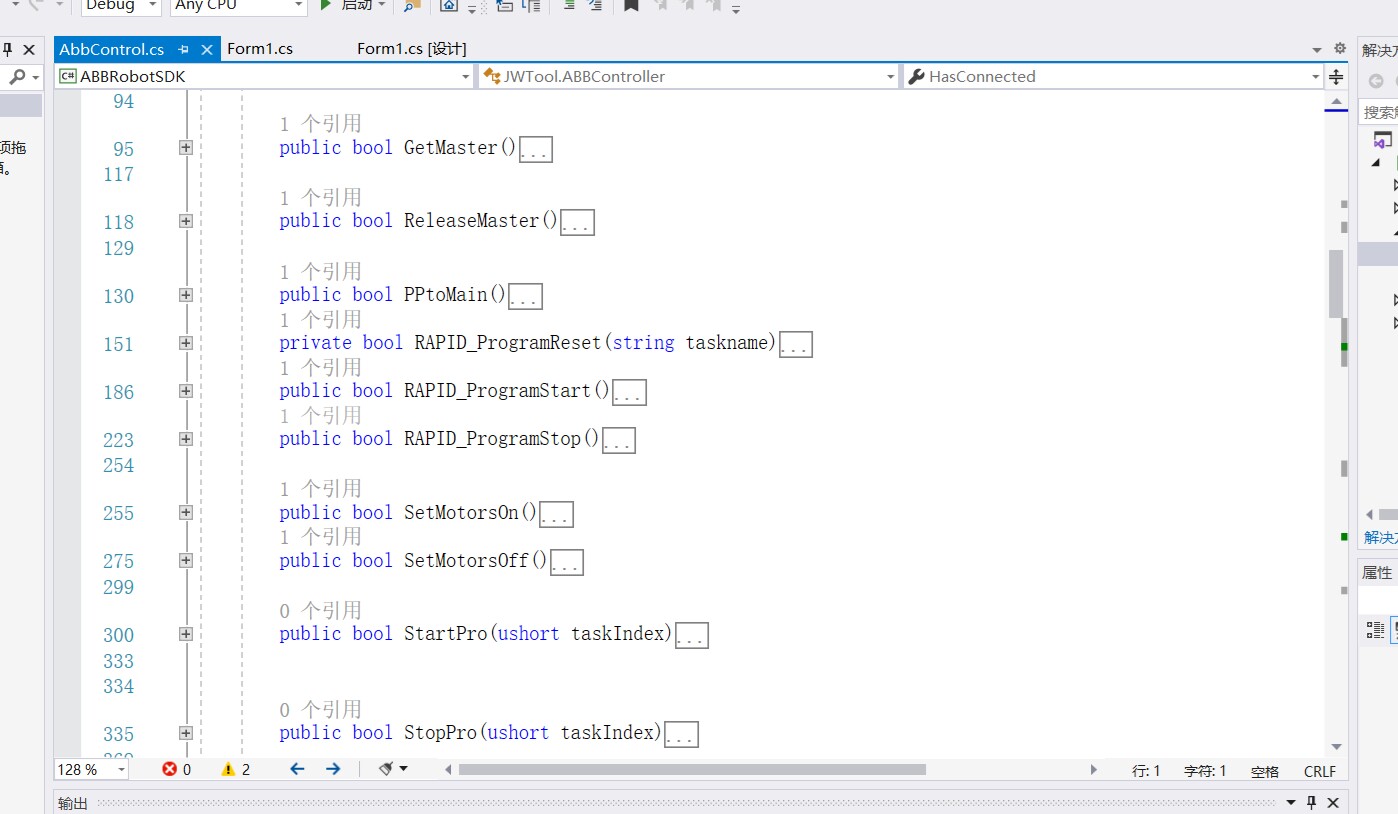Expand the ReleaseMaster() method region
Image resolution: width=1398 pixels, height=814 pixels.
click(185, 221)
